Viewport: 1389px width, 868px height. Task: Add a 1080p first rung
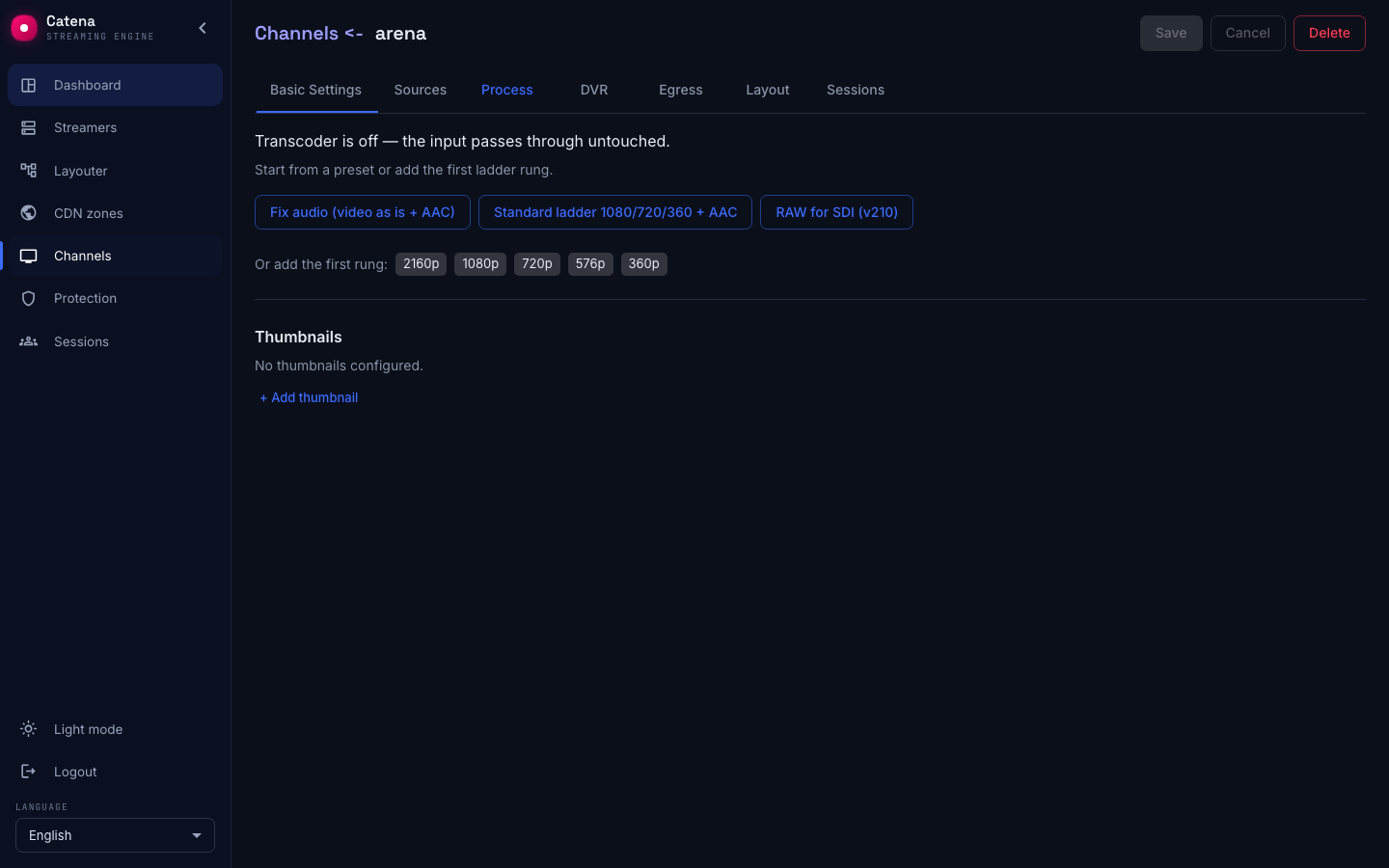coord(480,264)
